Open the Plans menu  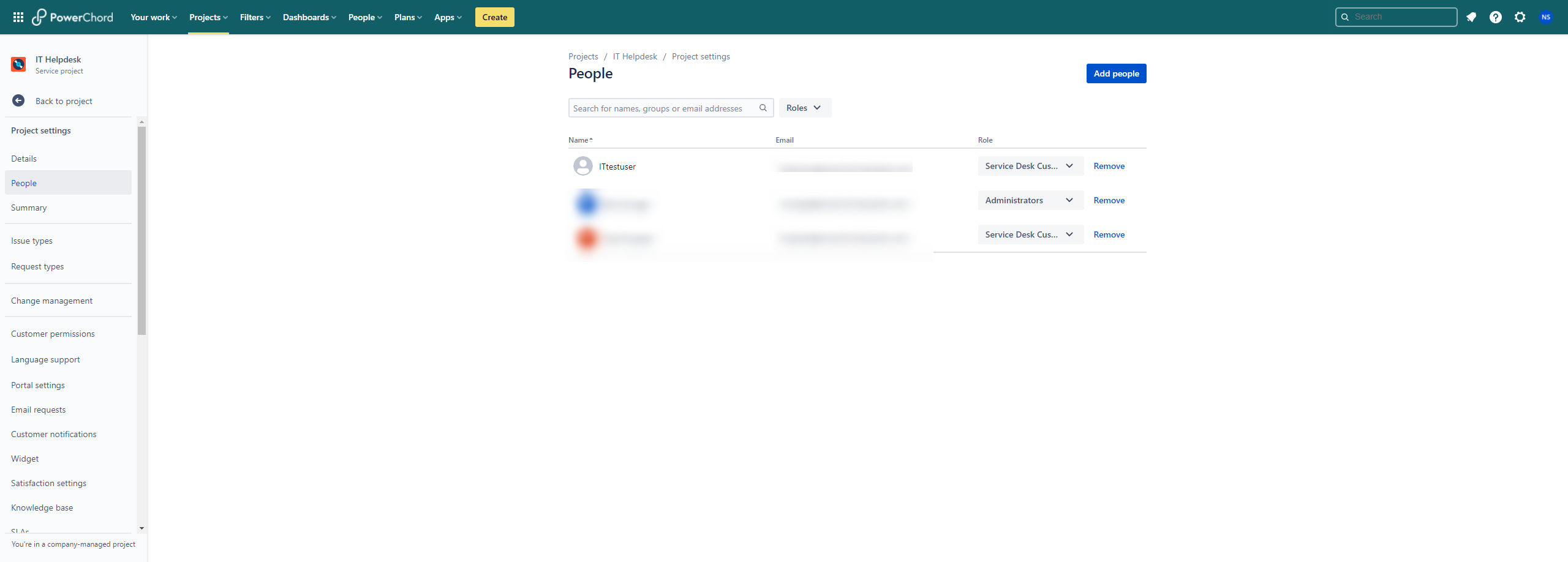click(x=408, y=17)
